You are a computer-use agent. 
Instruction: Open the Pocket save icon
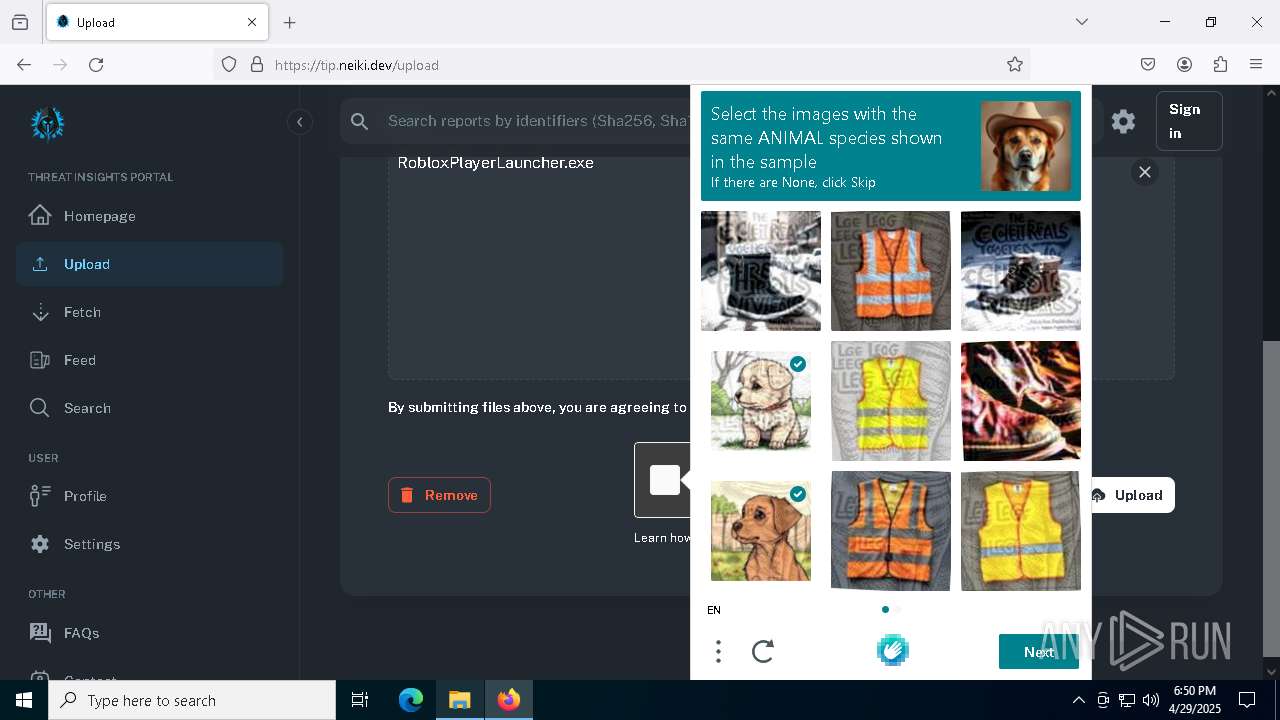pyautogui.click(x=1148, y=64)
